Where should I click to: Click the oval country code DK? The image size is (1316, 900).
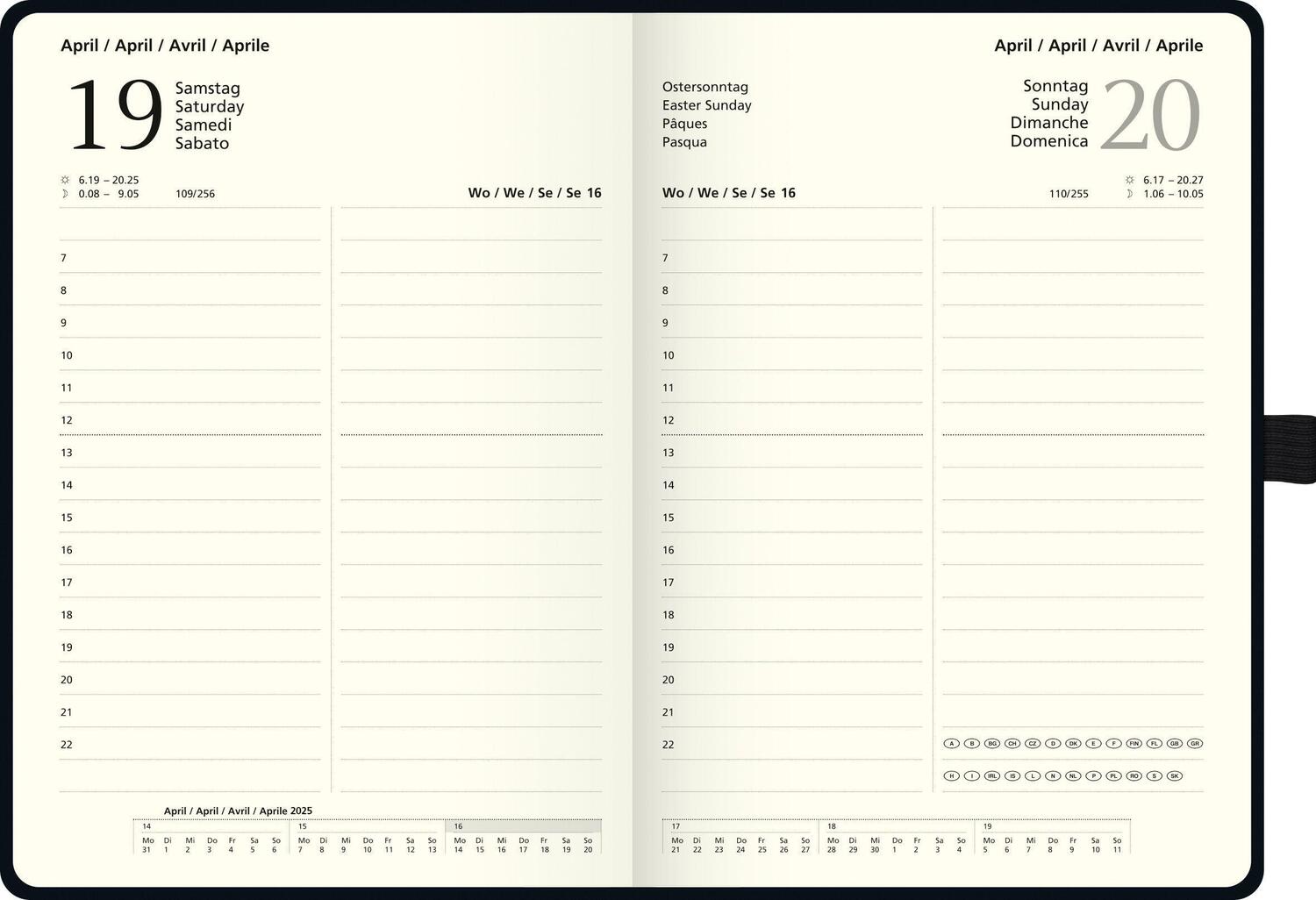click(1073, 744)
